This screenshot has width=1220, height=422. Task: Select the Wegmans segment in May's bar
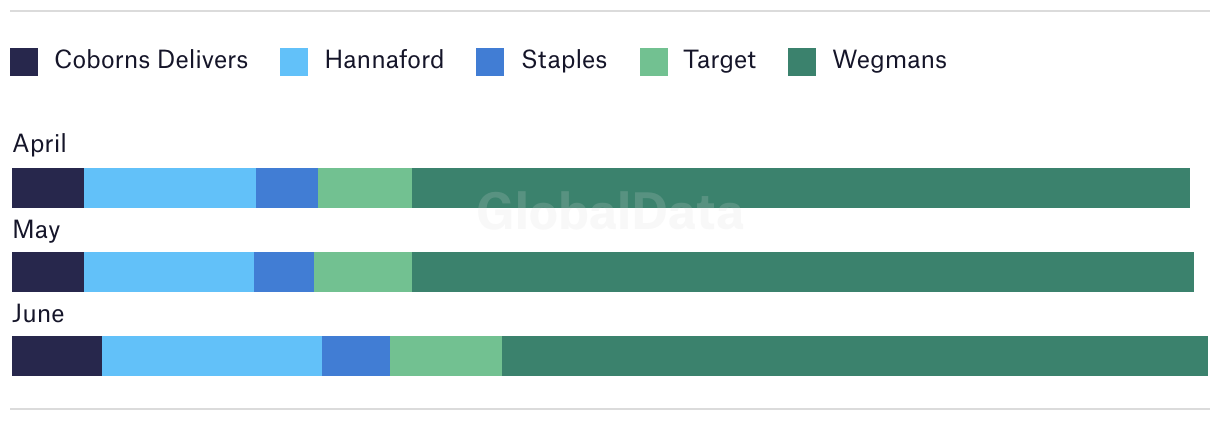click(x=802, y=272)
